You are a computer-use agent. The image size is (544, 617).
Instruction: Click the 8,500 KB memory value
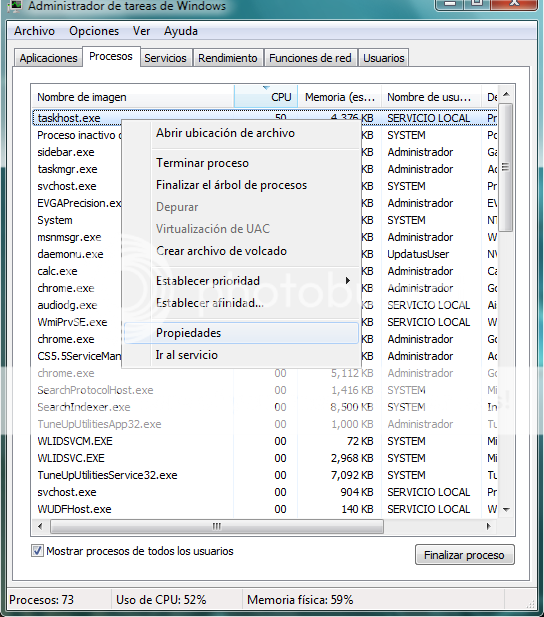352,407
